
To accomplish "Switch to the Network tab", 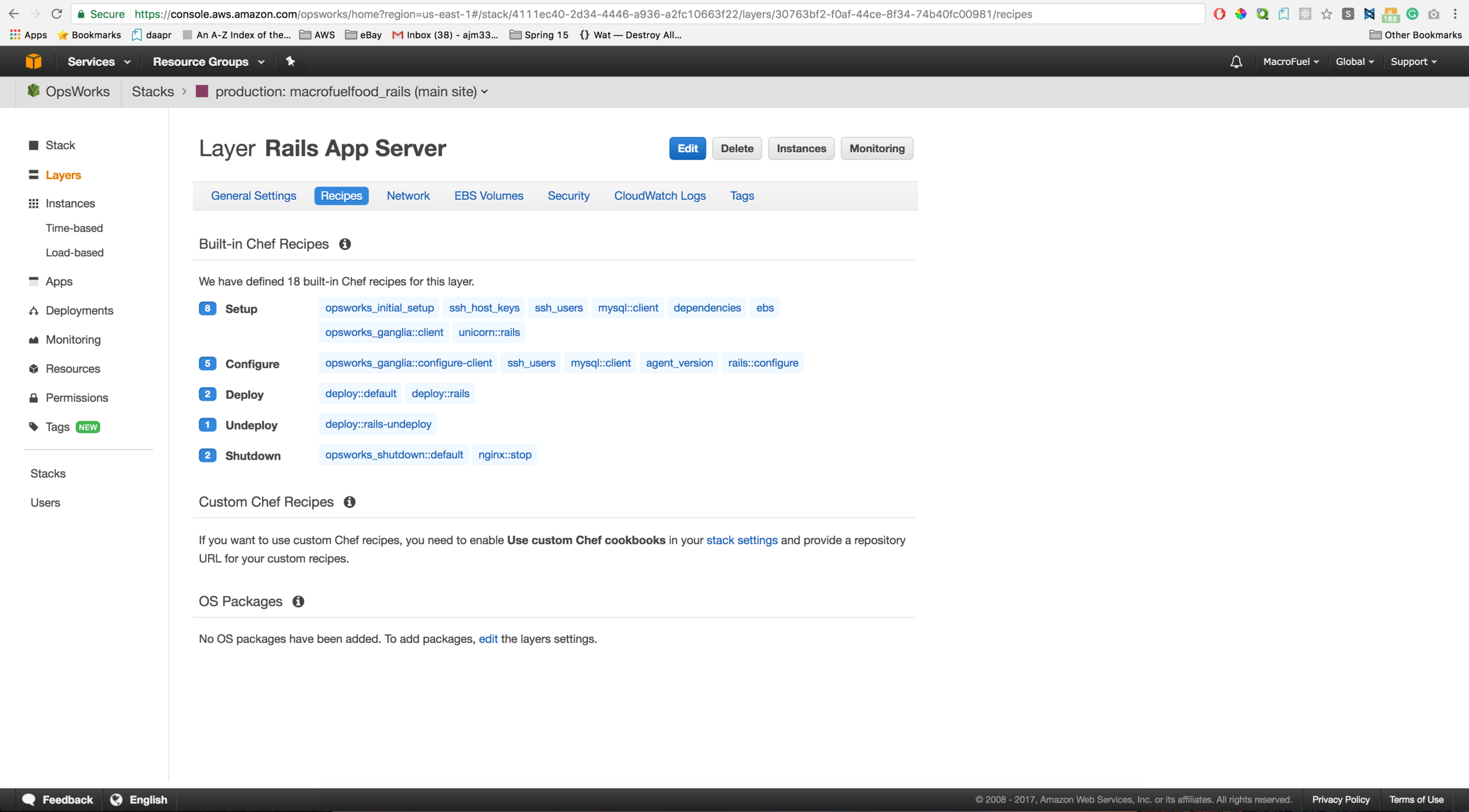I will (x=408, y=195).
